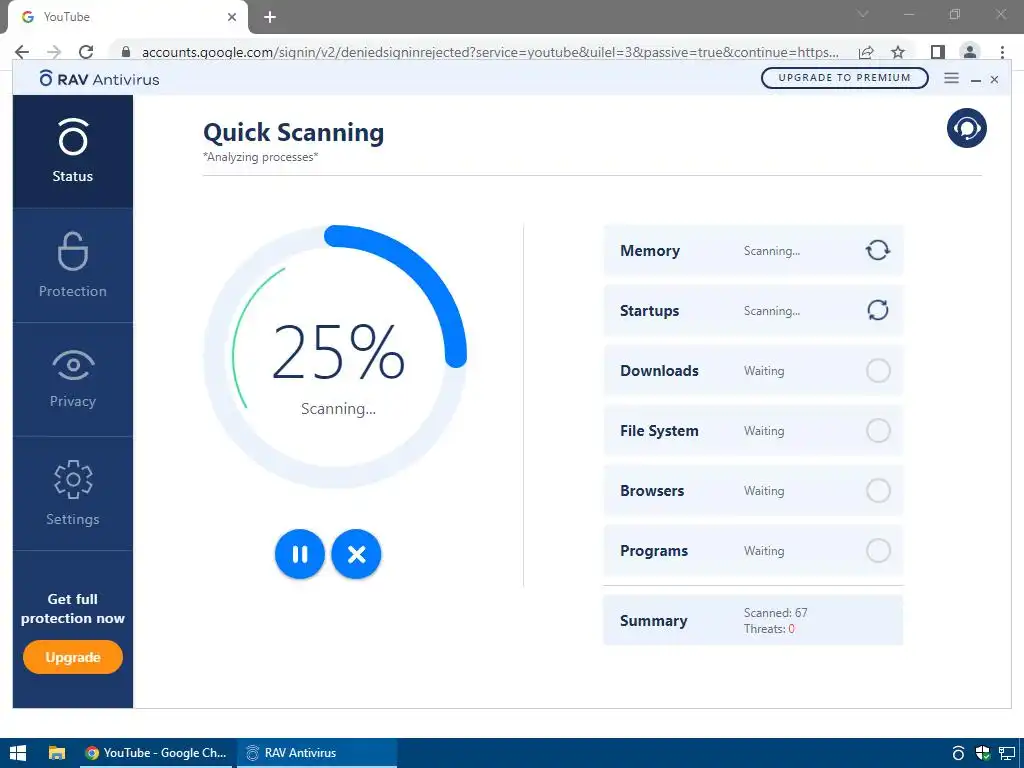Image resolution: width=1024 pixels, height=768 pixels.
Task: Click the 'Analyzing processes' status text
Action: pyautogui.click(x=261, y=157)
